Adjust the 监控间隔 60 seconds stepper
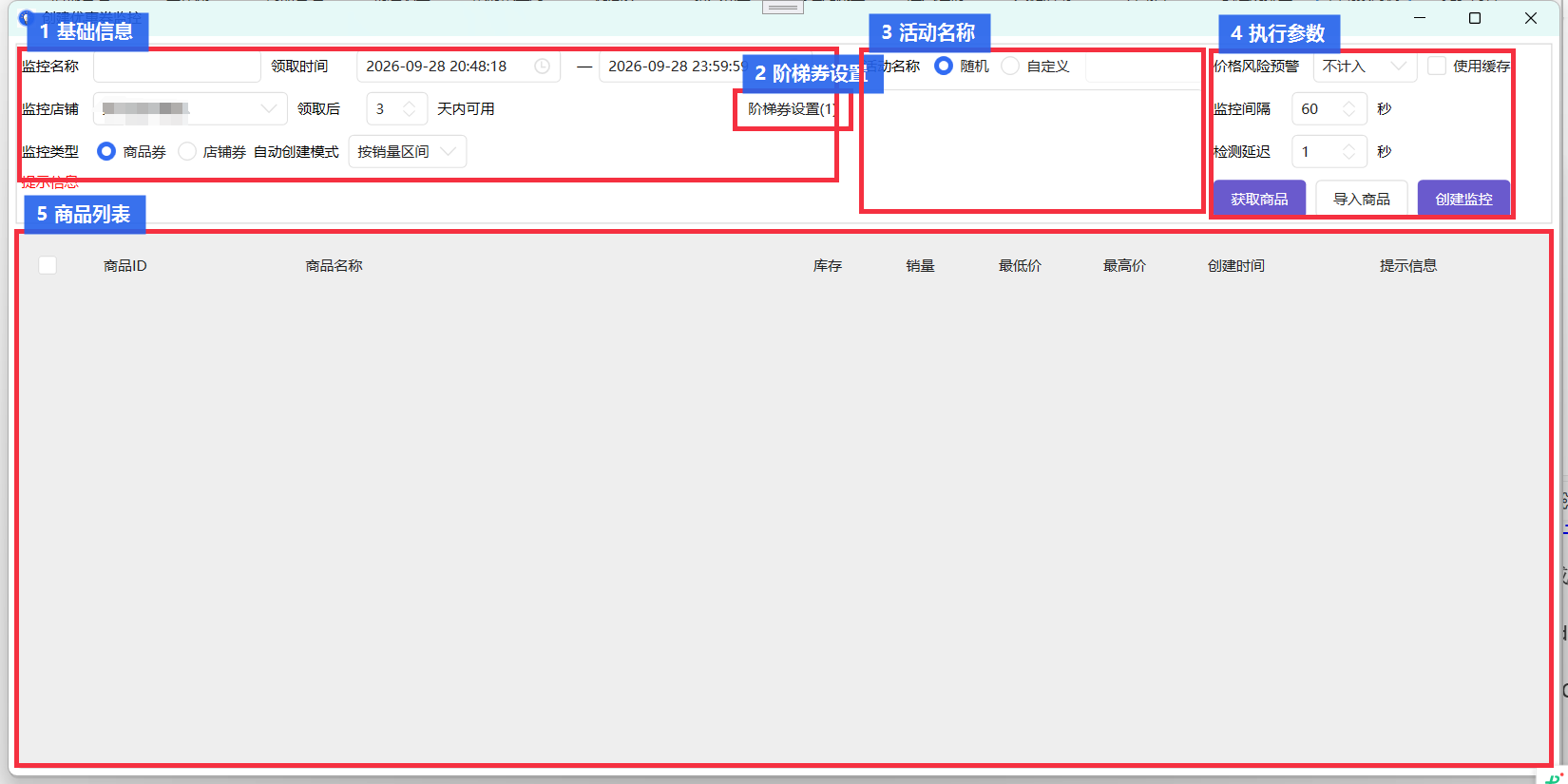 click(x=1348, y=109)
